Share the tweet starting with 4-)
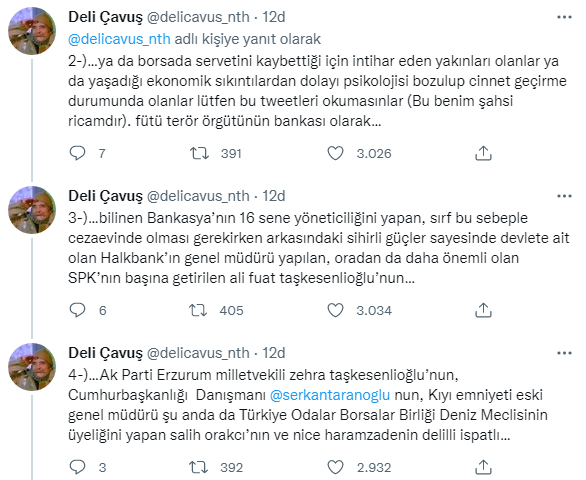 [x=483, y=467]
